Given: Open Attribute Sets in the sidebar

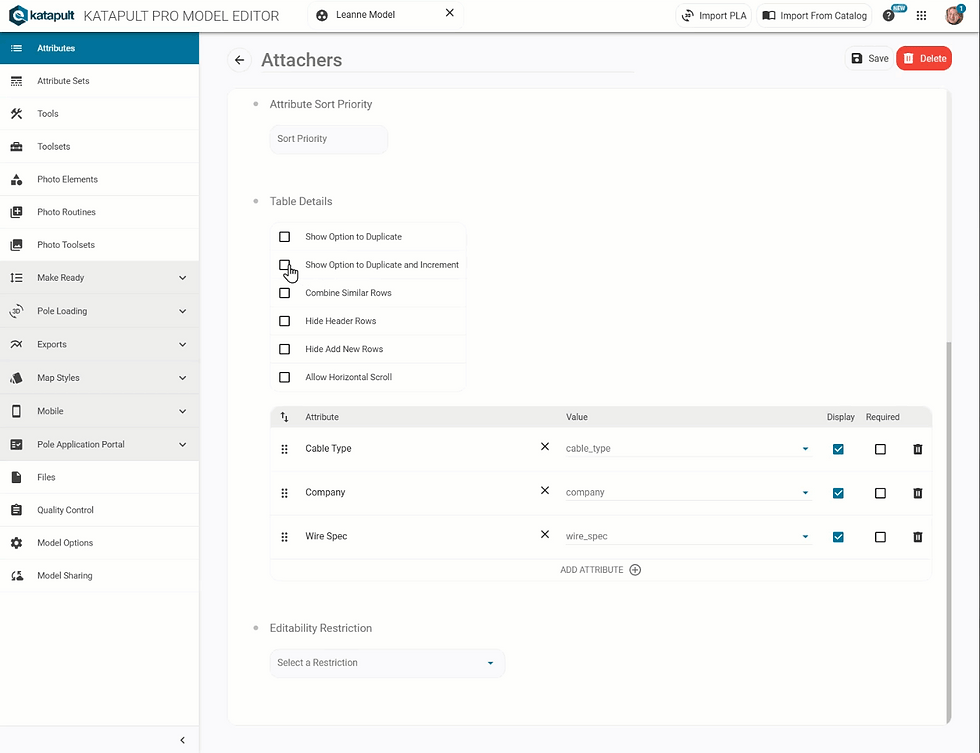Looking at the screenshot, I should point(99,81).
